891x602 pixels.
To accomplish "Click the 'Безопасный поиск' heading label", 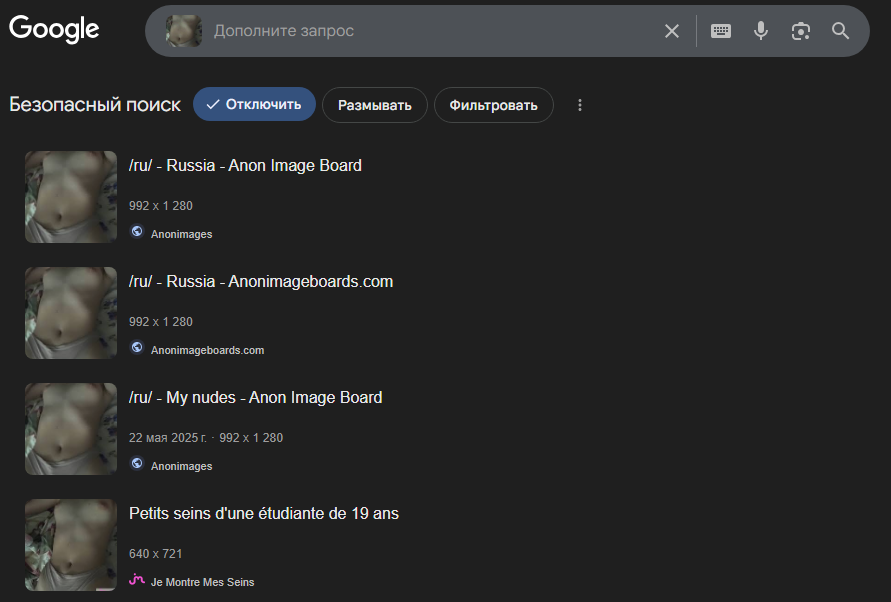I will pyautogui.click(x=95, y=105).
